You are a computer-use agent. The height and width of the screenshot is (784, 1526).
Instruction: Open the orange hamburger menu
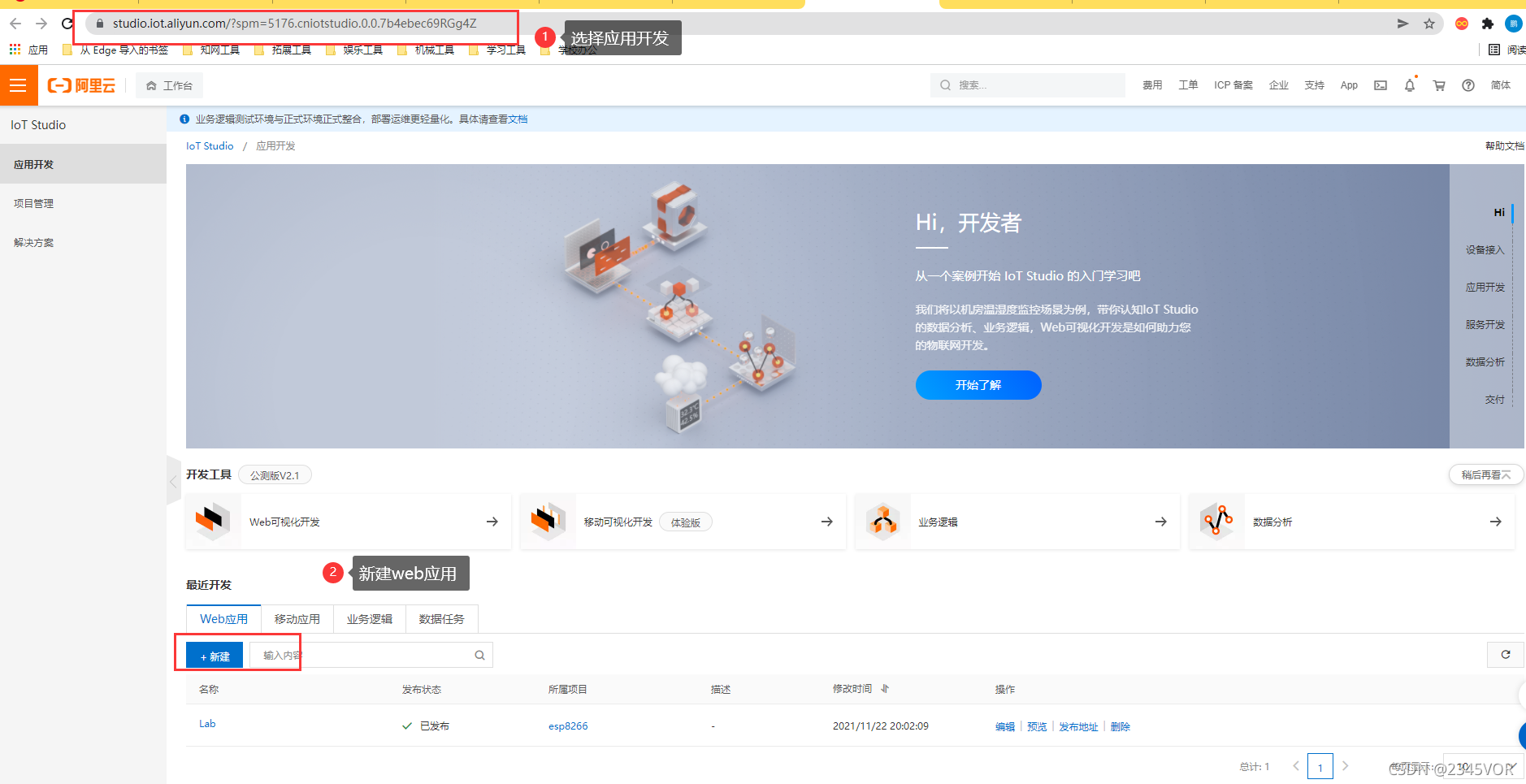(19, 85)
